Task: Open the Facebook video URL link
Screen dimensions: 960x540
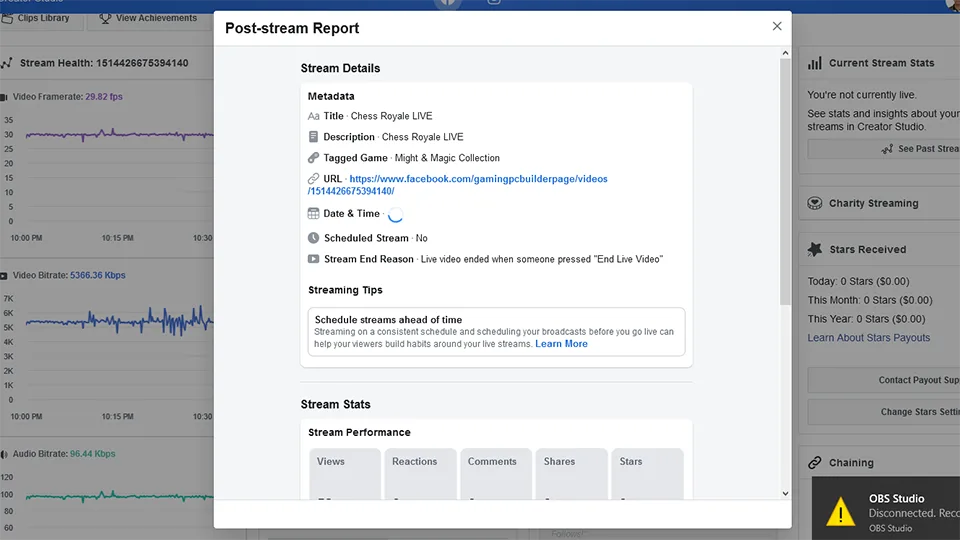Action: (457, 185)
